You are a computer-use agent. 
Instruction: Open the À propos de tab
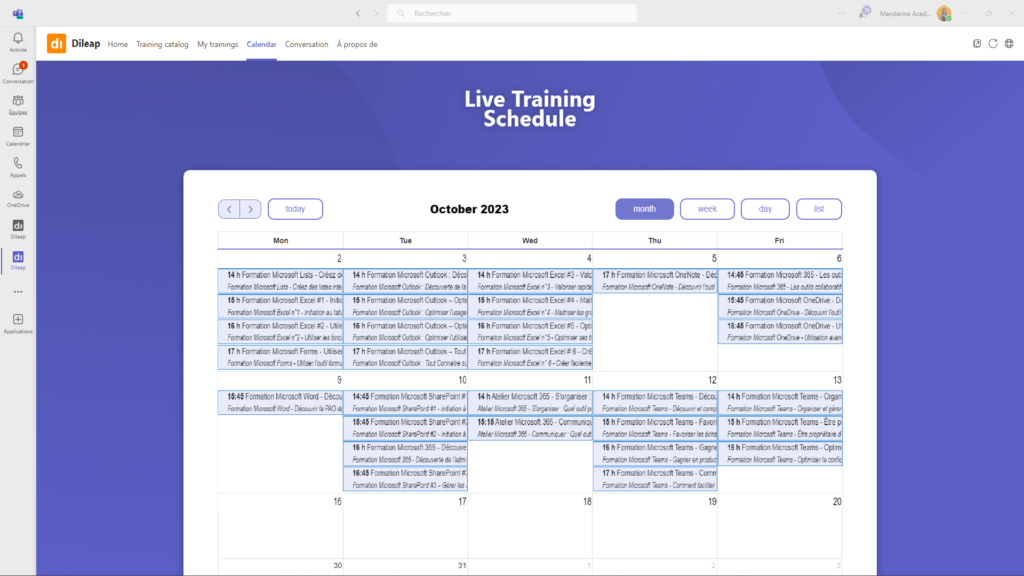357,44
